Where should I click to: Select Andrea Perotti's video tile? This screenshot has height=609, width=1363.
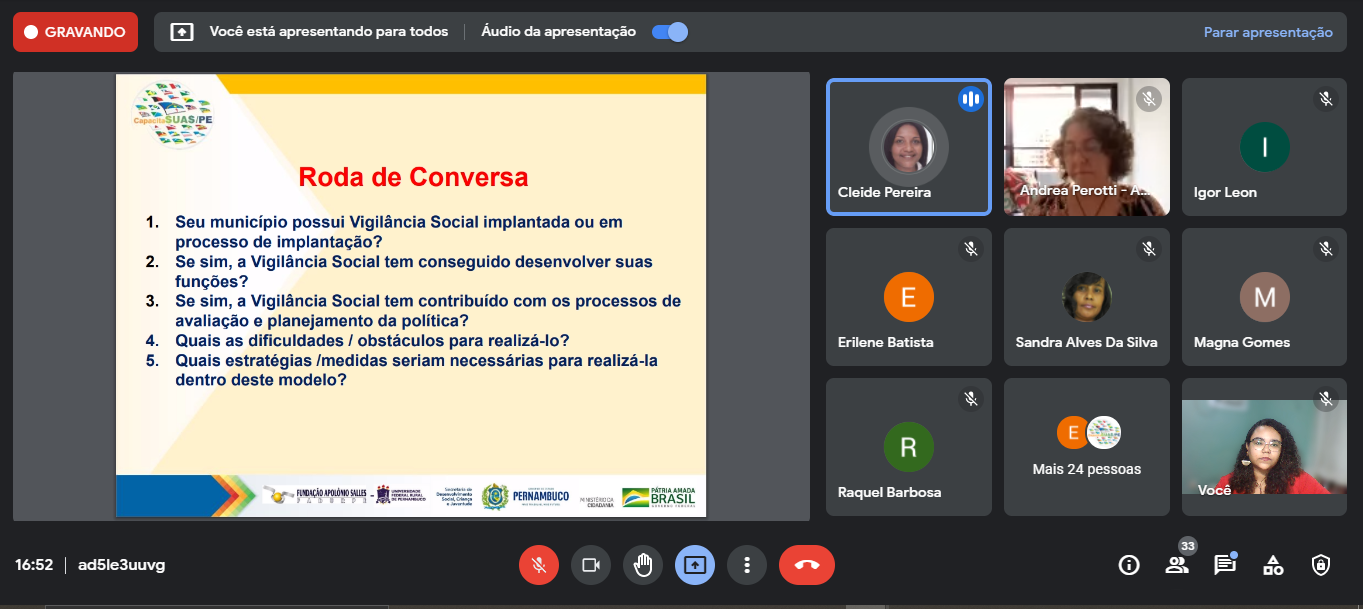(x=1086, y=147)
